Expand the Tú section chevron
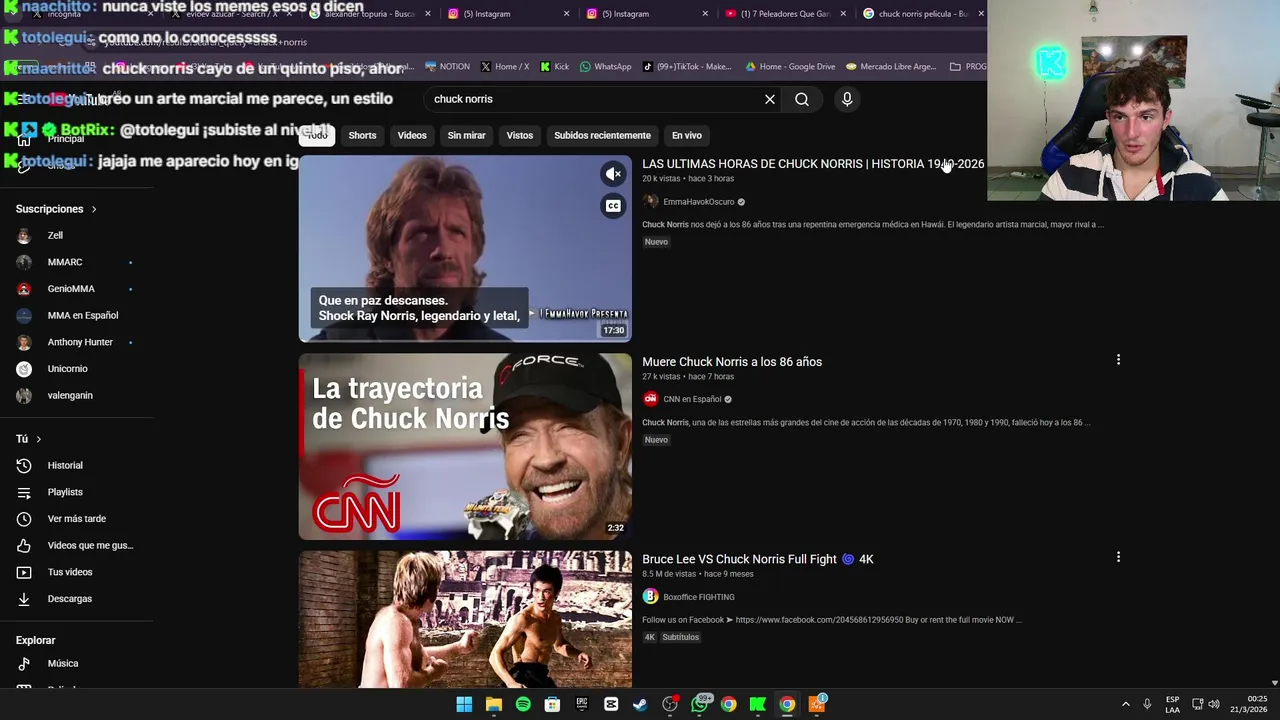1280x720 pixels. pyautogui.click(x=39, y=439)
